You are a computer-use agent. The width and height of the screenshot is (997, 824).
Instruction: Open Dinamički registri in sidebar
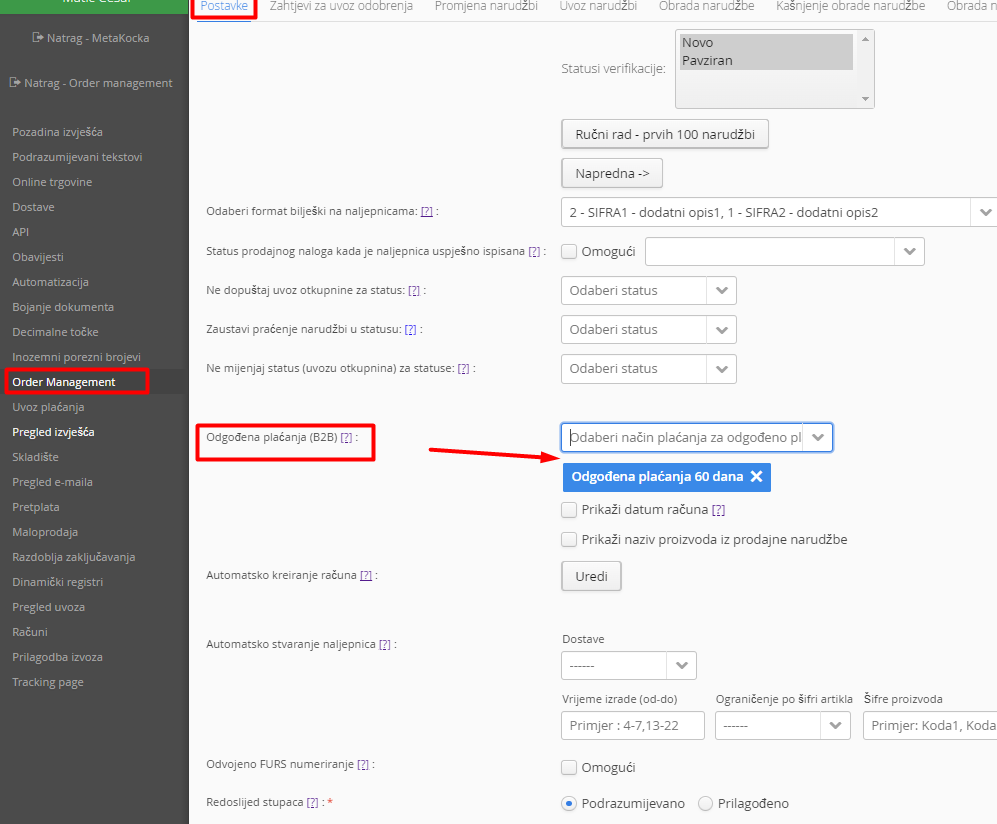(57, 582)
